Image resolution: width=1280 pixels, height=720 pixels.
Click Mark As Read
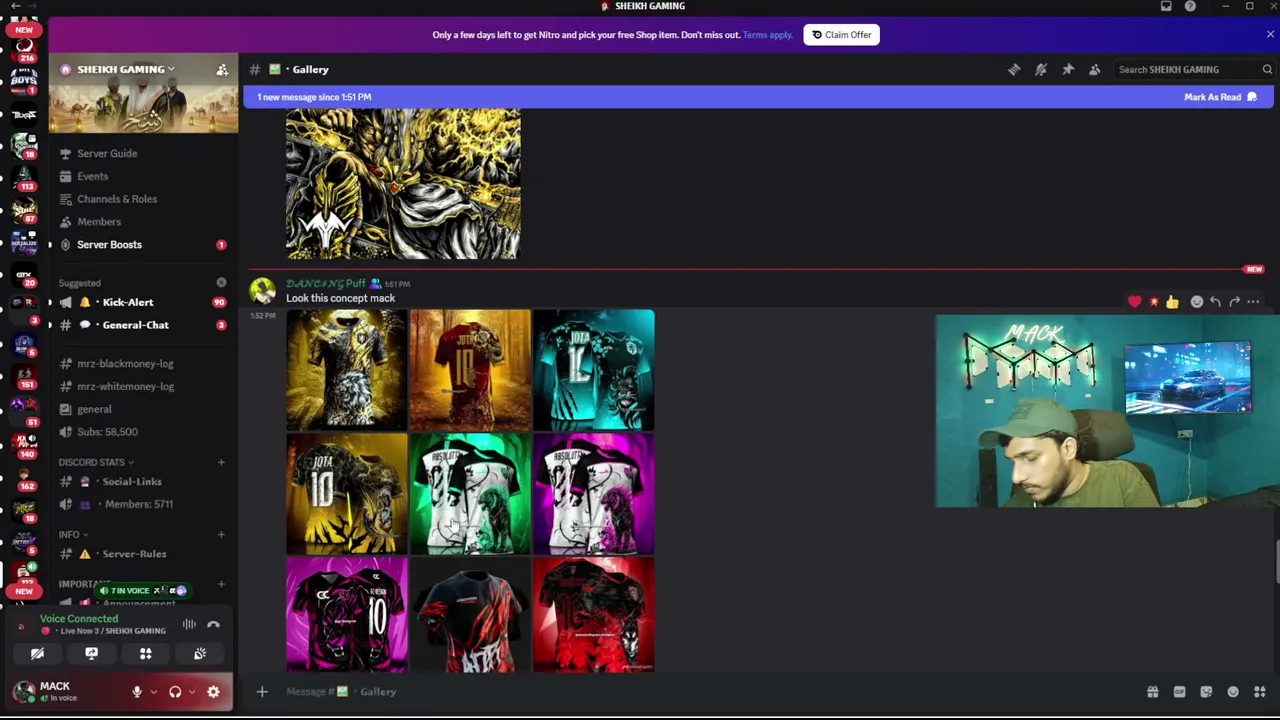[1220, 97]
